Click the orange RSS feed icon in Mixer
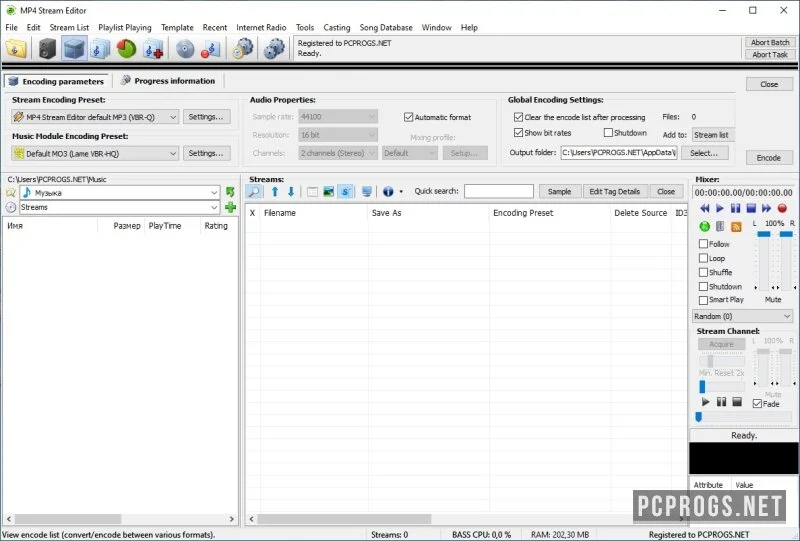 point(736,227)
